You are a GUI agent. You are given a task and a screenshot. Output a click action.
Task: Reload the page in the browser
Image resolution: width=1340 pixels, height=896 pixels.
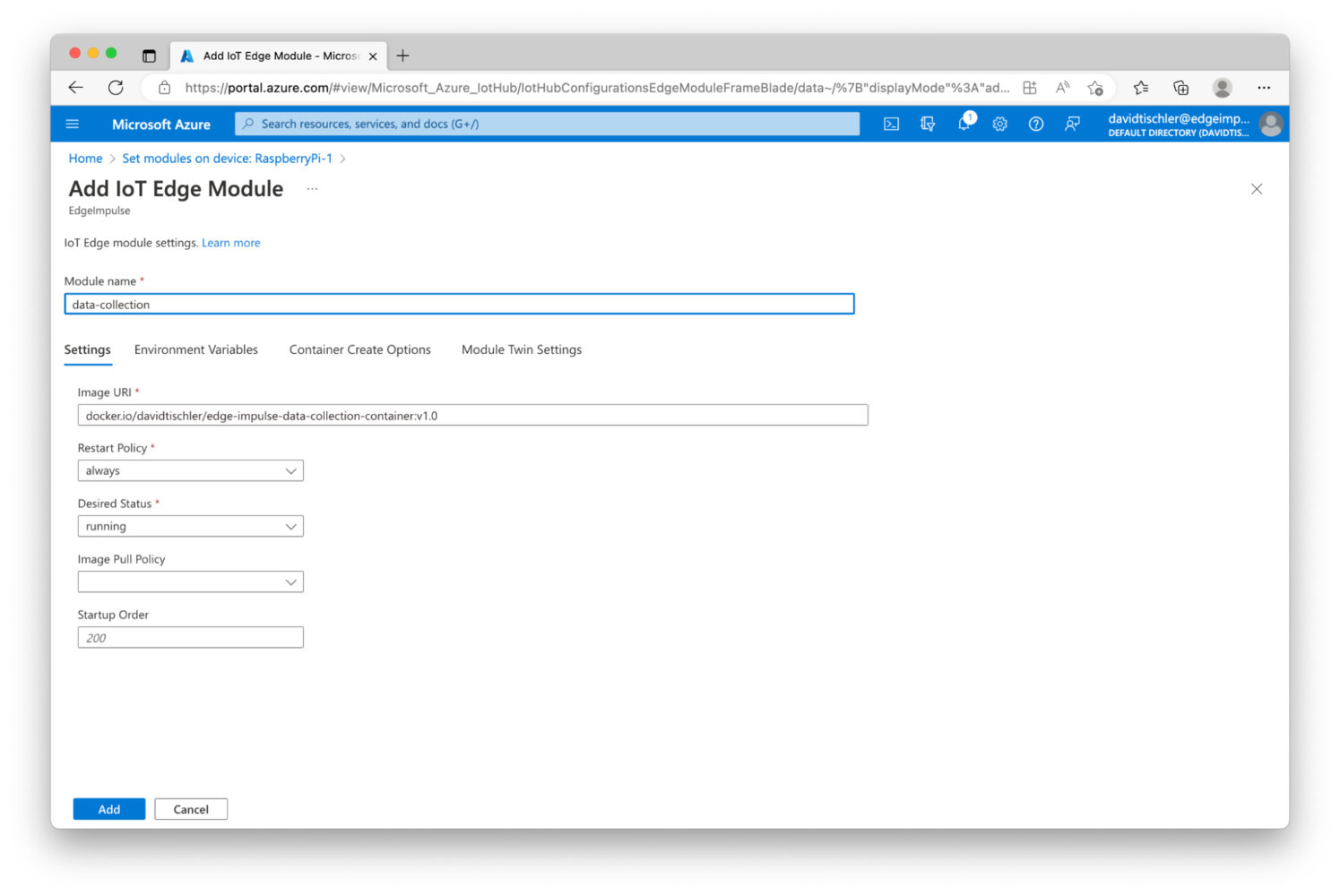click(x=116, y=87)
